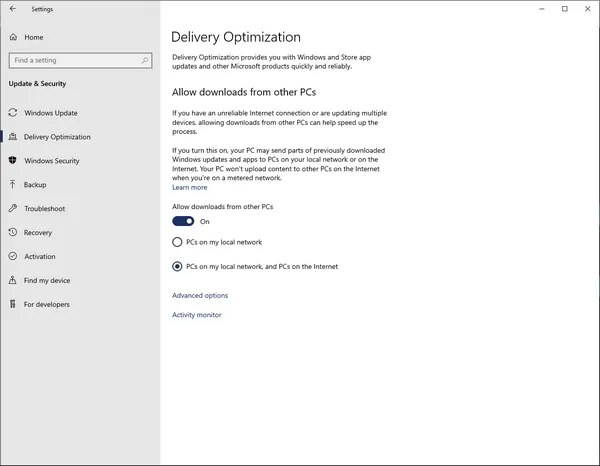Click the Delivery Optimization page heading
600x466 pixels.
[236, 37]
